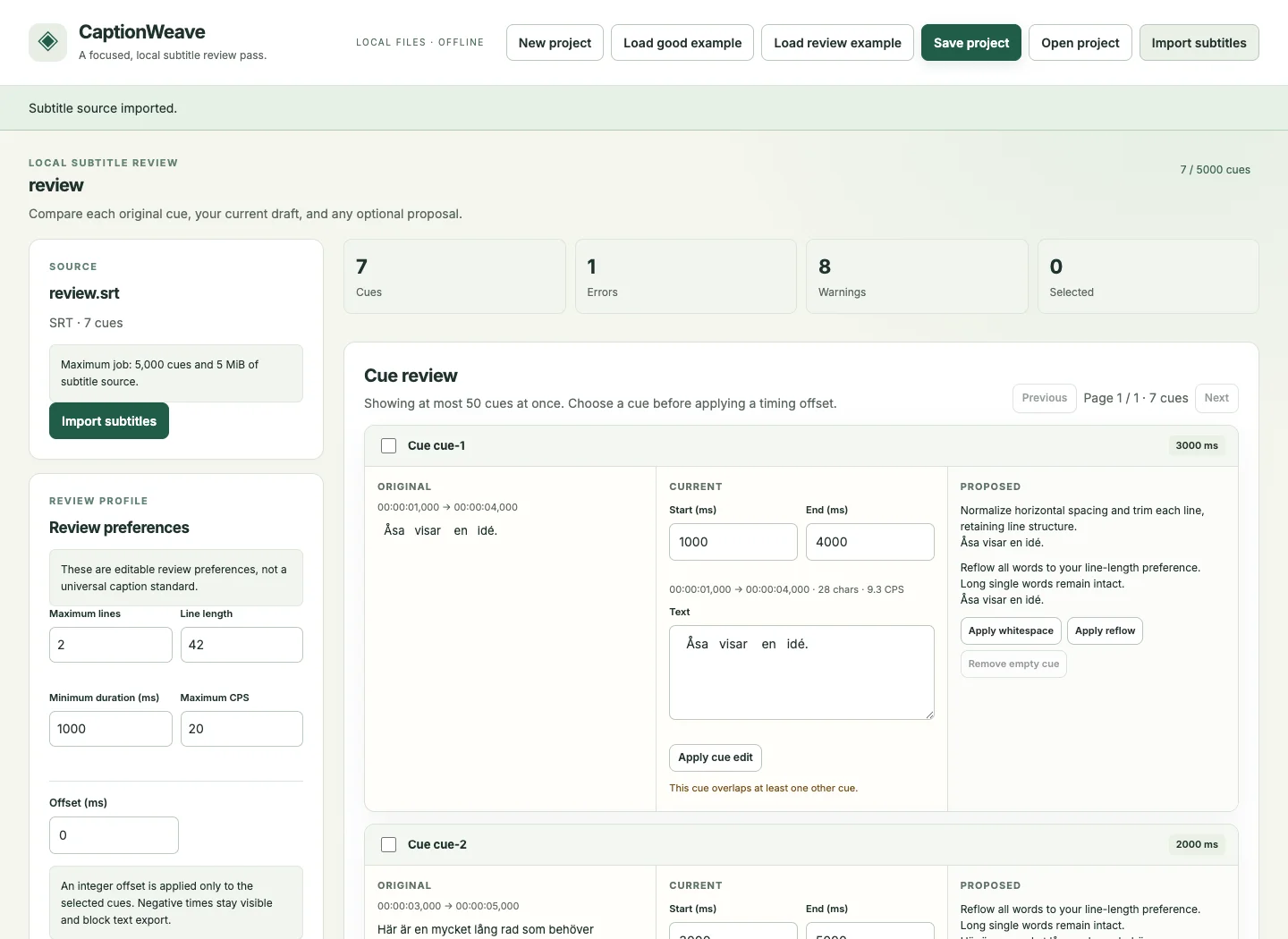Click the '7 / 5000 cues' counter

[1215, 170]
